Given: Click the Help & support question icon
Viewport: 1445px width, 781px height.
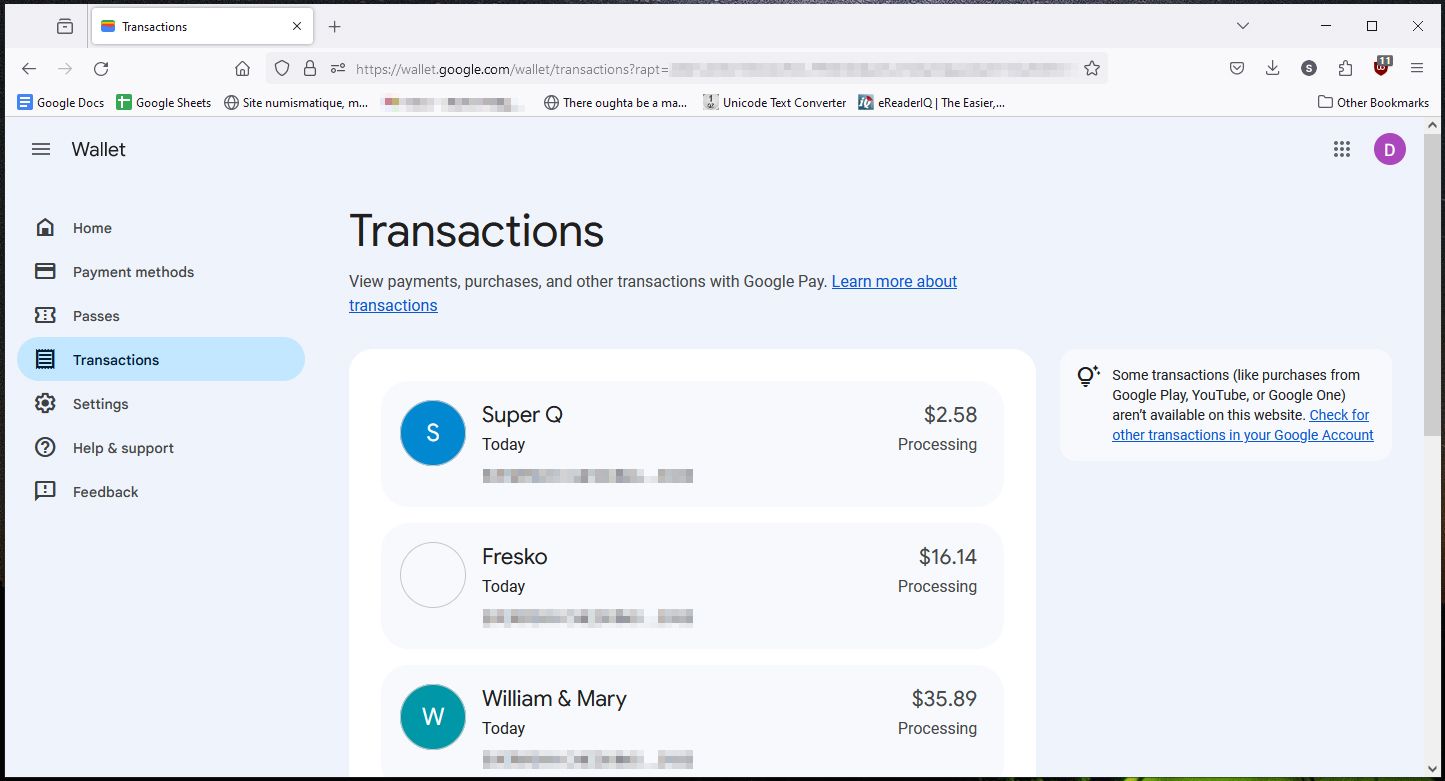Looking at the screenshot, I should point(45,448).
